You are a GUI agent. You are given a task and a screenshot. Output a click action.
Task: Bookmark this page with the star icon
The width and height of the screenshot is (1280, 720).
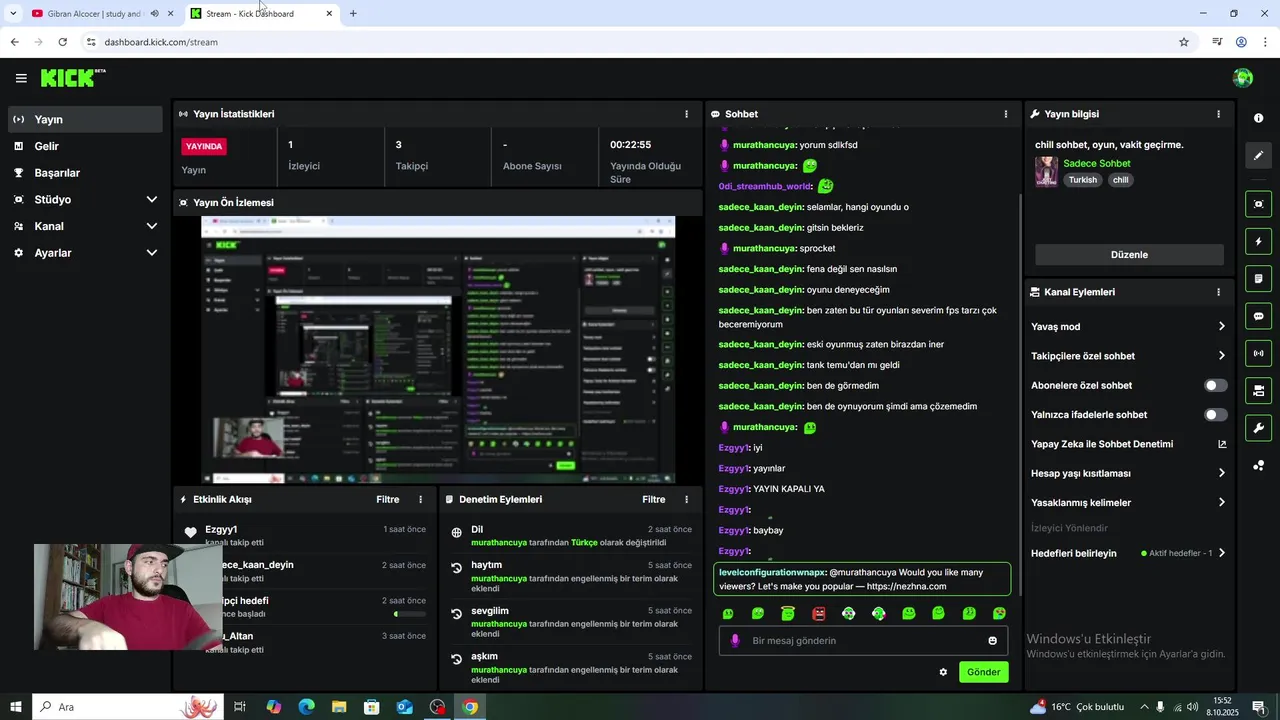click(1184, 42)
